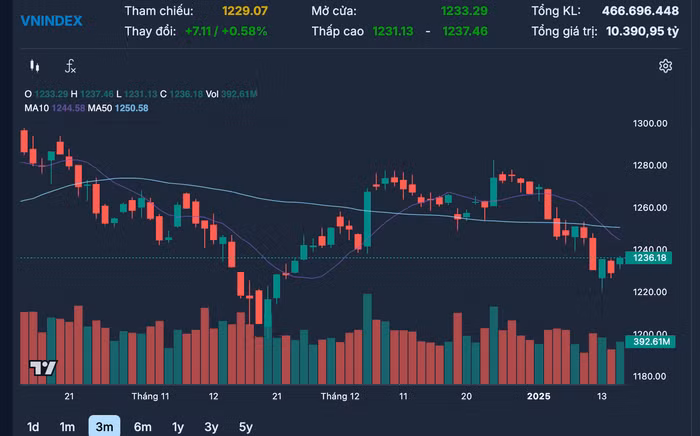
Task: Click the 2025 date axis label
Action: click(x=538, y=396)
